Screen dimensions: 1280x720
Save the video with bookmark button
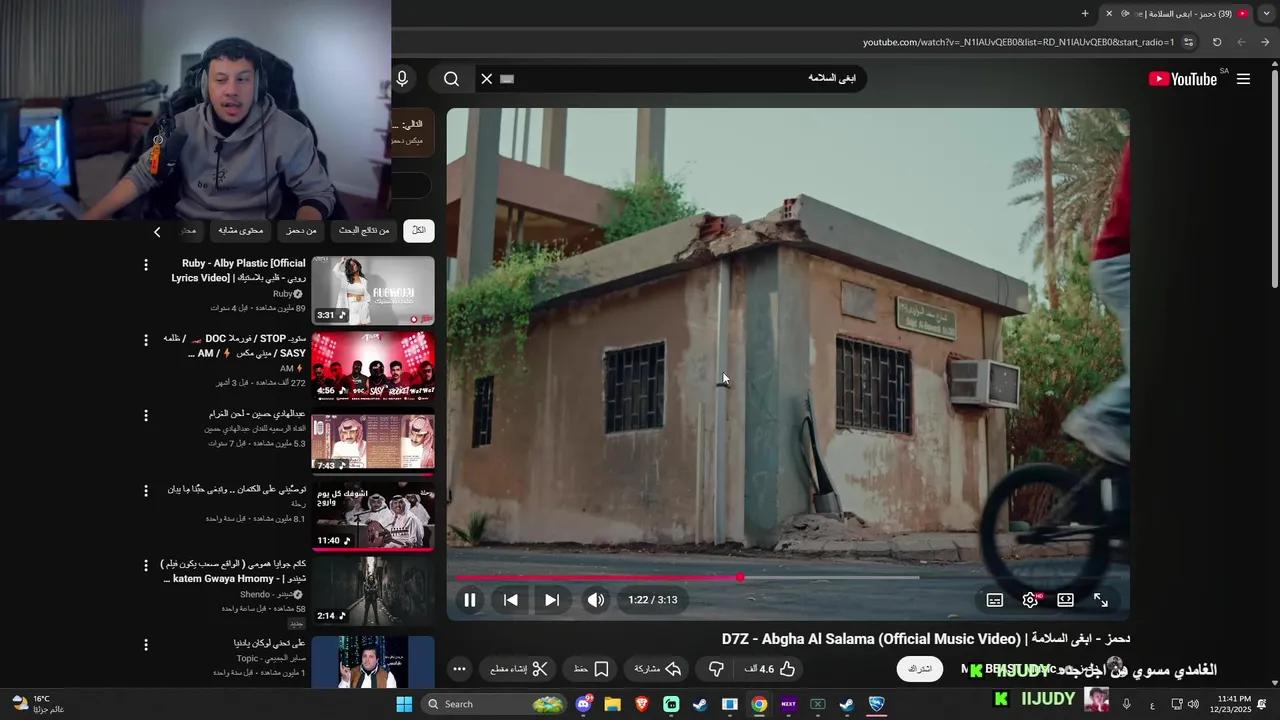pyautogui.click(x=592, y=669)
